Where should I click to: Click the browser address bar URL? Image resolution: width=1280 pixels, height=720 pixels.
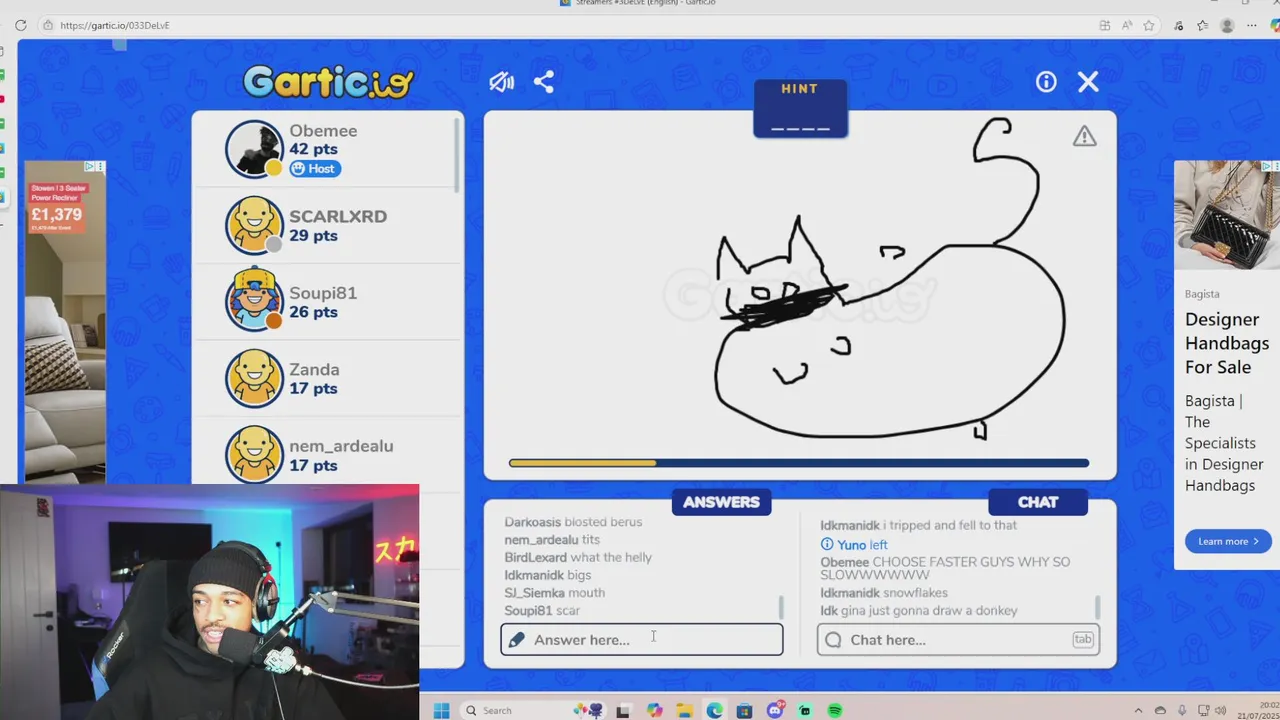115,25
